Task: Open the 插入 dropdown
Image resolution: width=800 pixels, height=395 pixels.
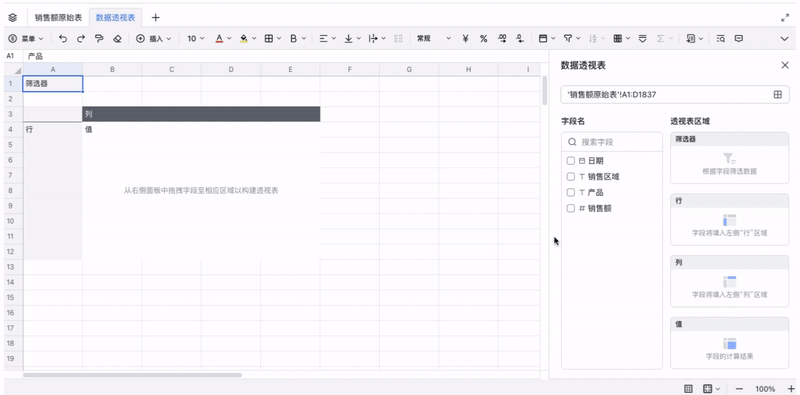Action: click(154, 38)
